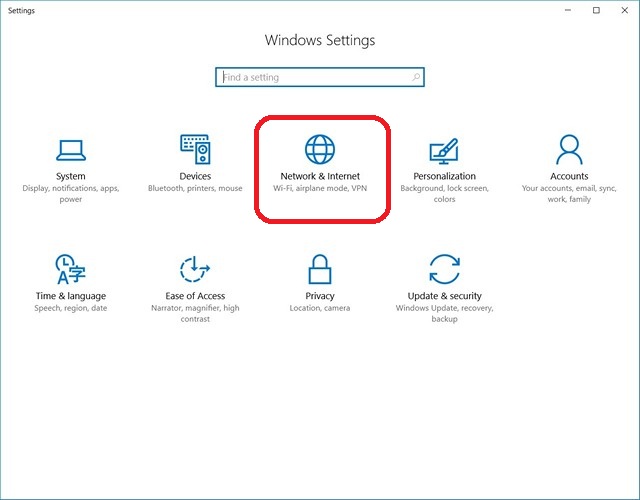Select the Privacy label
640x500 pixels.
(x=320, y=296)
